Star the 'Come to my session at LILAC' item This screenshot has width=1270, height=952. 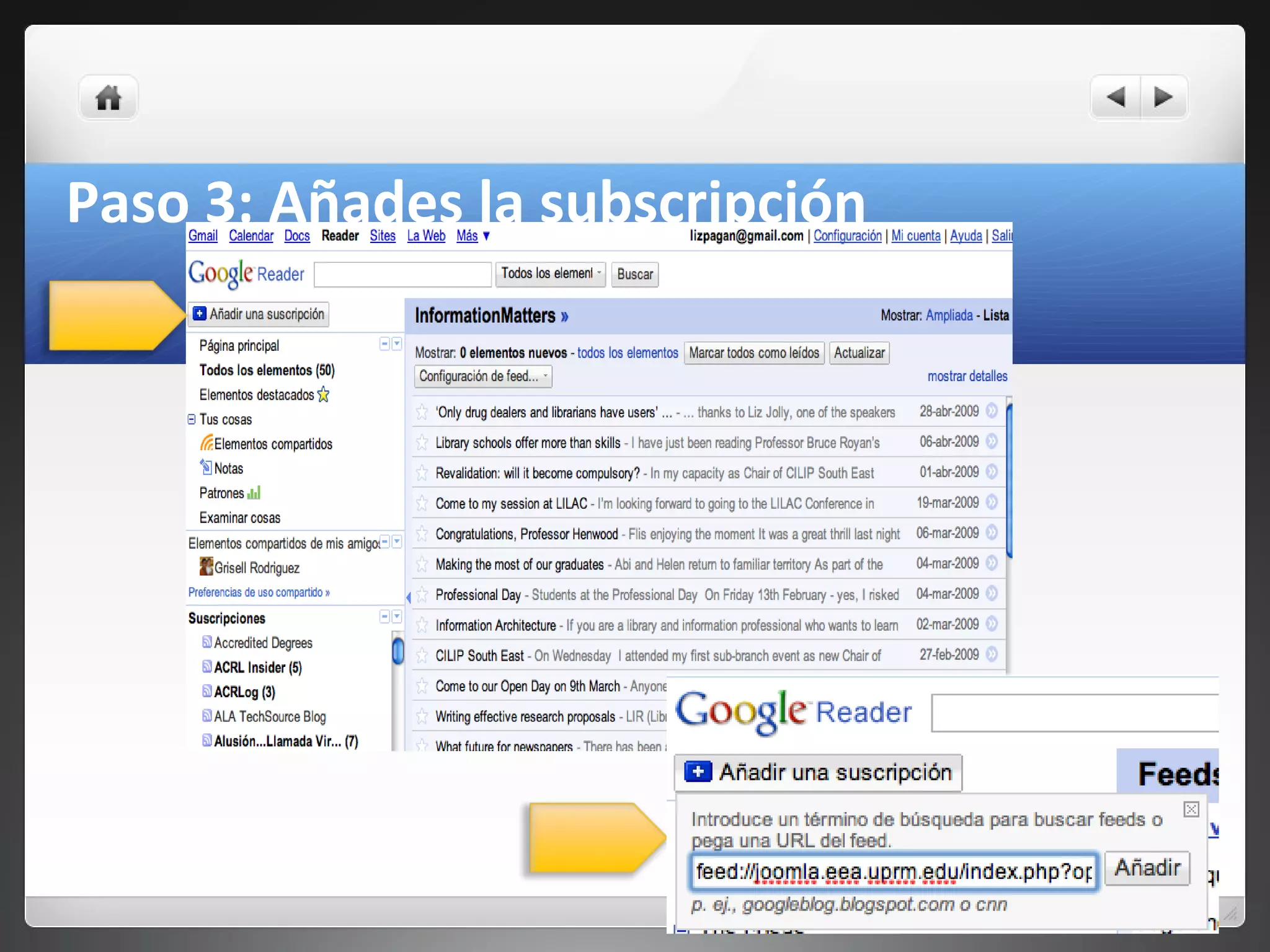point(422,503)
